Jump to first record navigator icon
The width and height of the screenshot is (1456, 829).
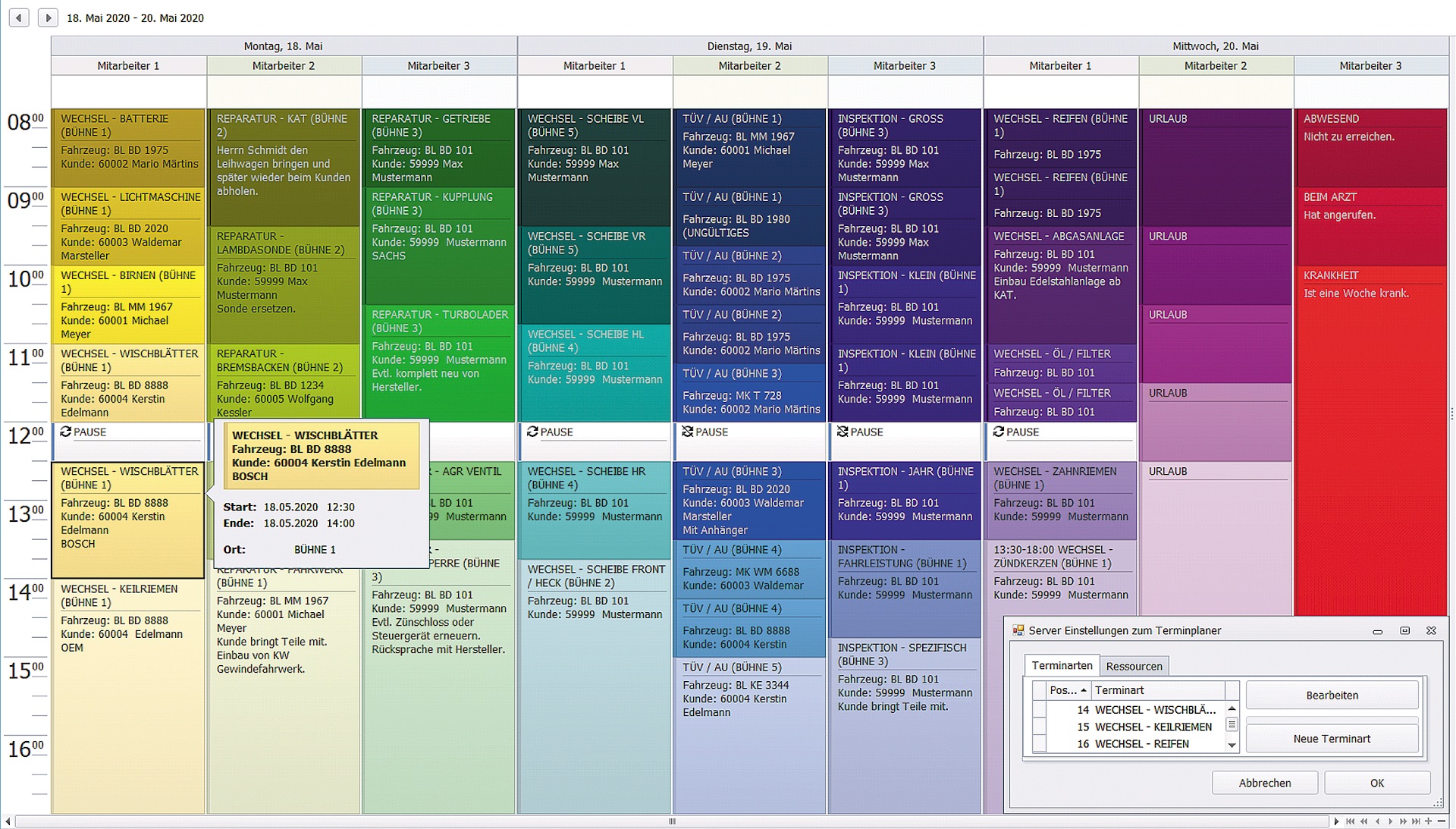[1351, 821]
